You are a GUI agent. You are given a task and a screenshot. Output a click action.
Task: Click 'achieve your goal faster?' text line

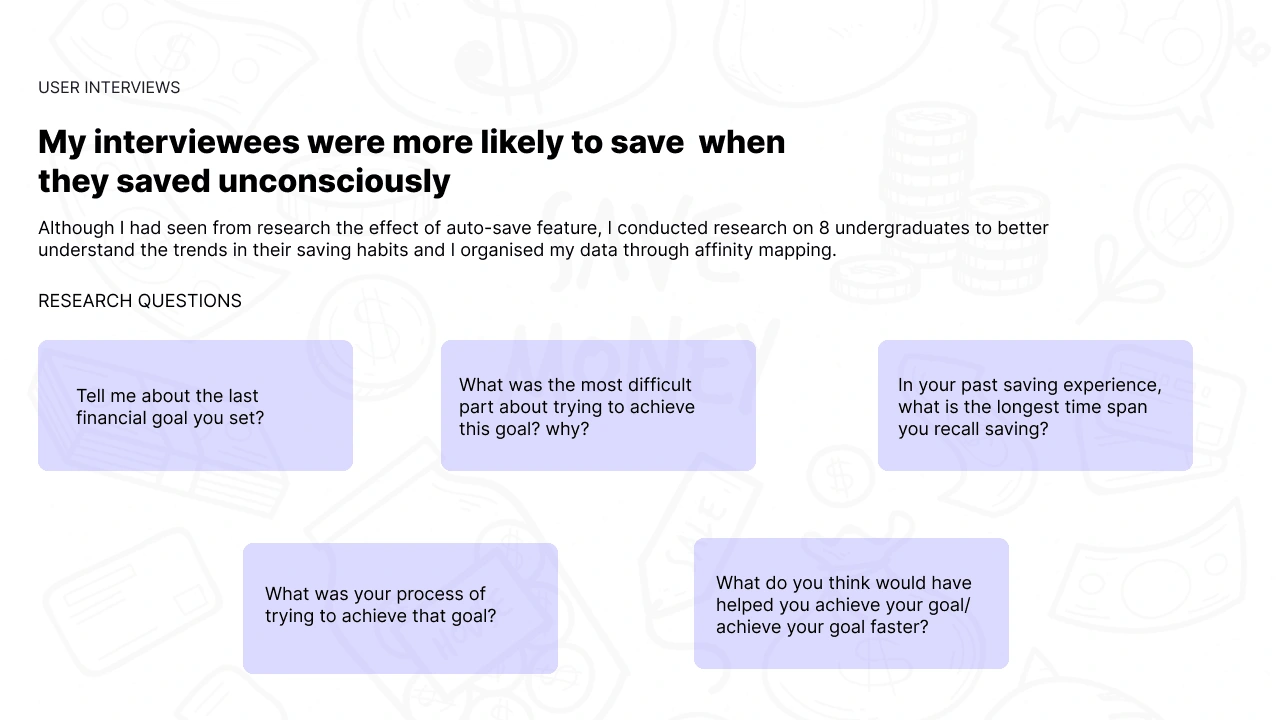tap(822, 627)
